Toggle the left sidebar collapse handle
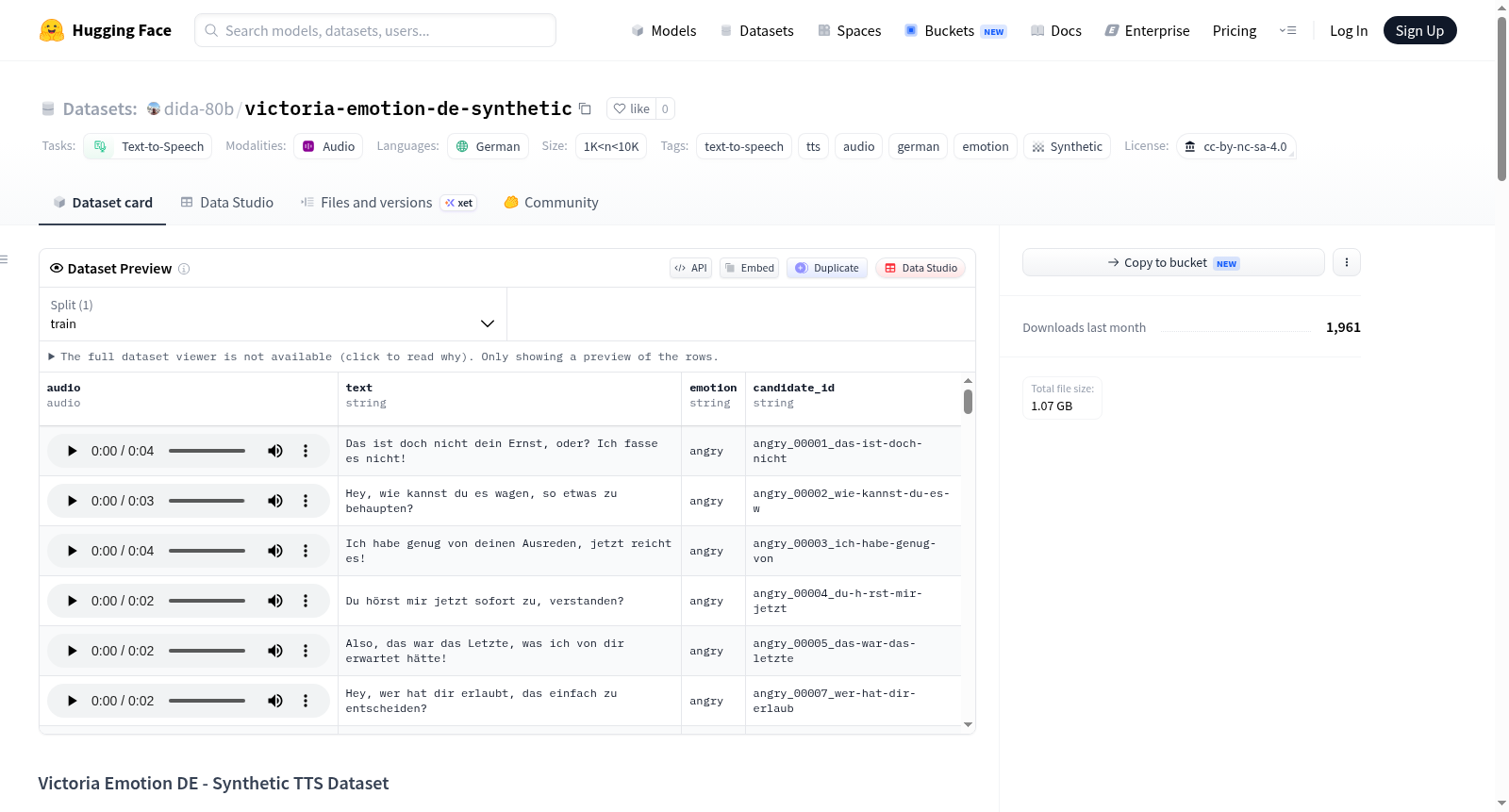The width and height of the screenshot is (1509, 812). pyautogui.click(x=4, y=259)
